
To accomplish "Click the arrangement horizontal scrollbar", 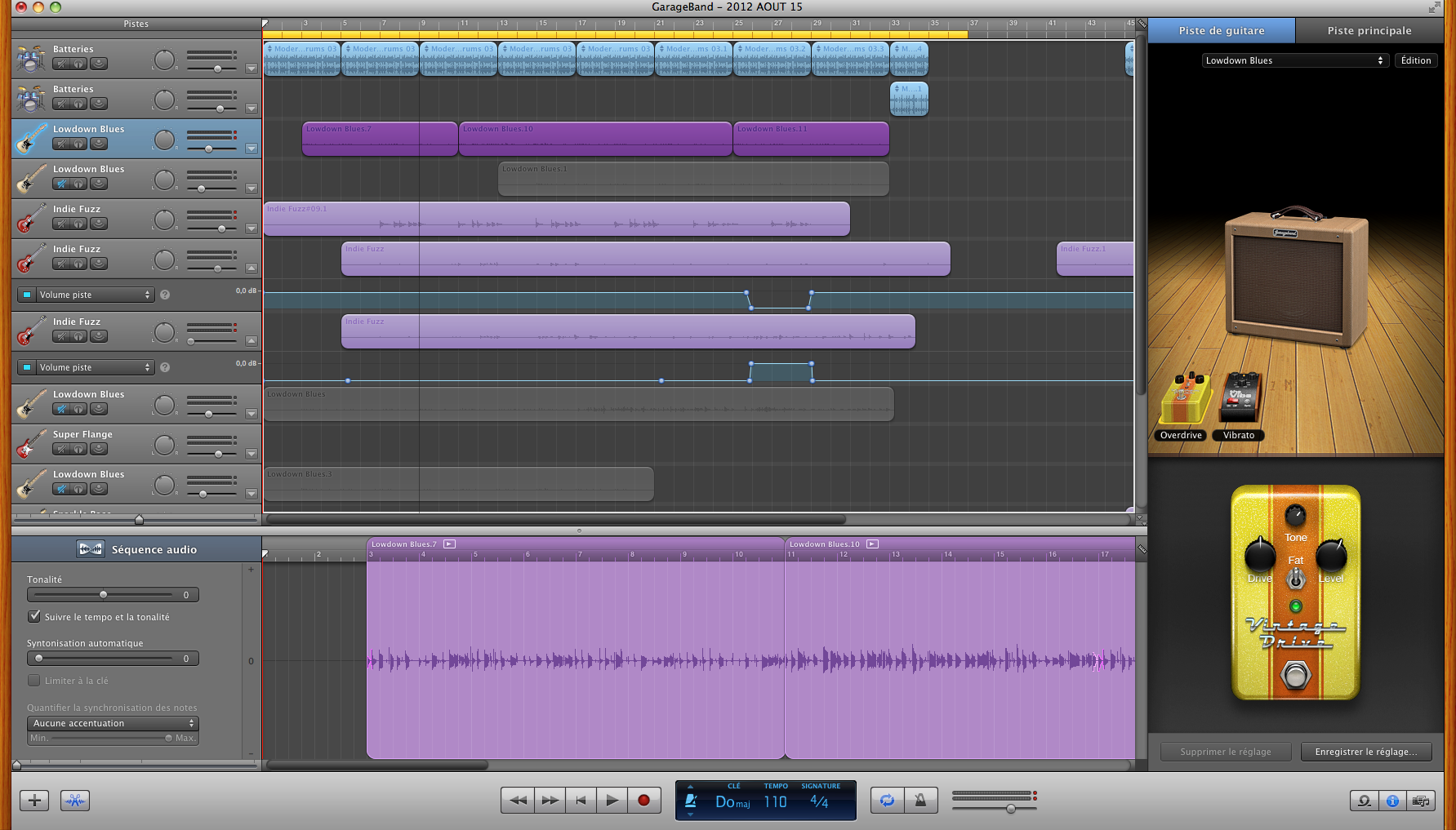I will (x=556, y=519).
